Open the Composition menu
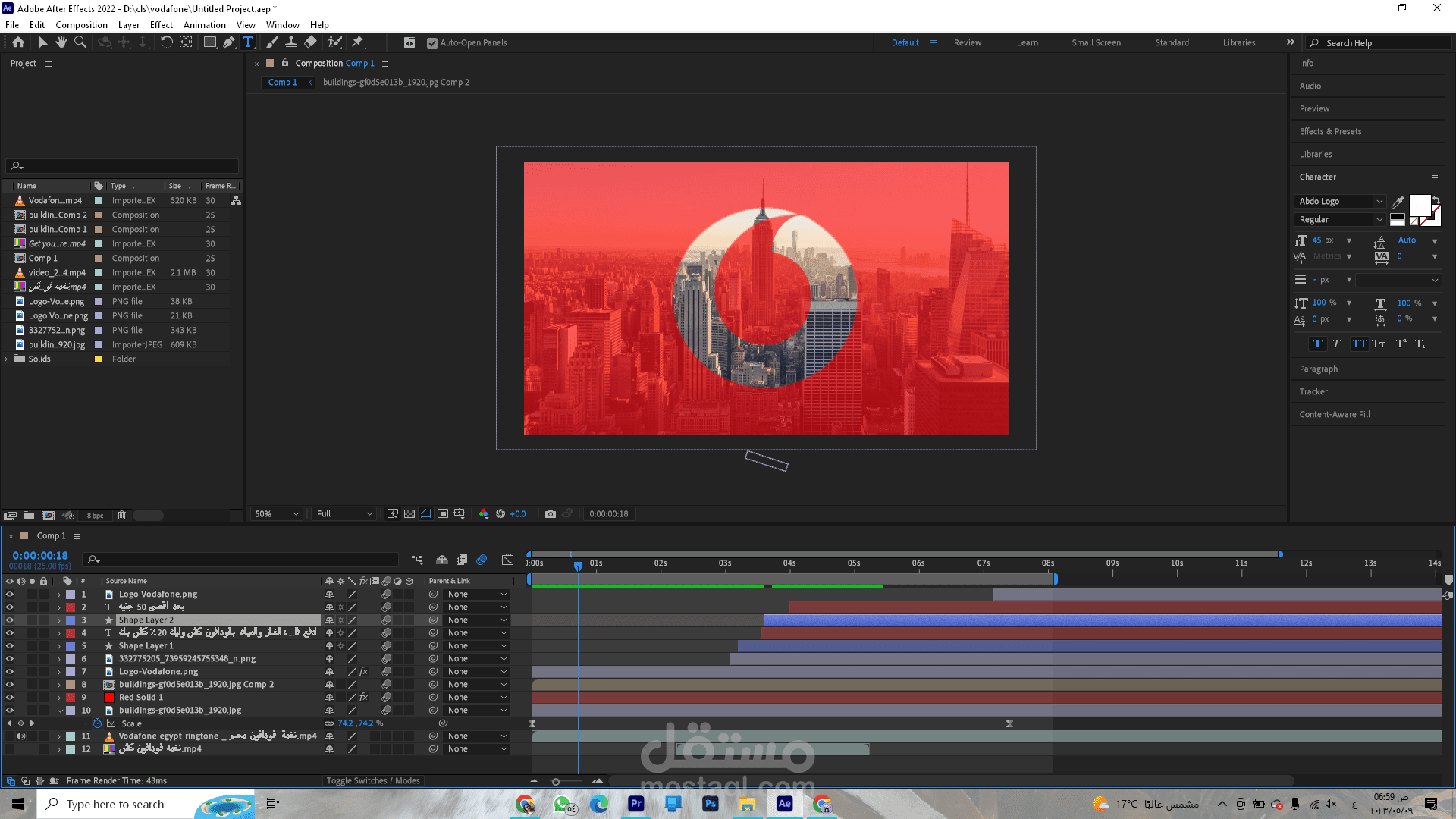The height and width of the screenshot is (819, 1456). pyautogui.click(x=81, y=25)
